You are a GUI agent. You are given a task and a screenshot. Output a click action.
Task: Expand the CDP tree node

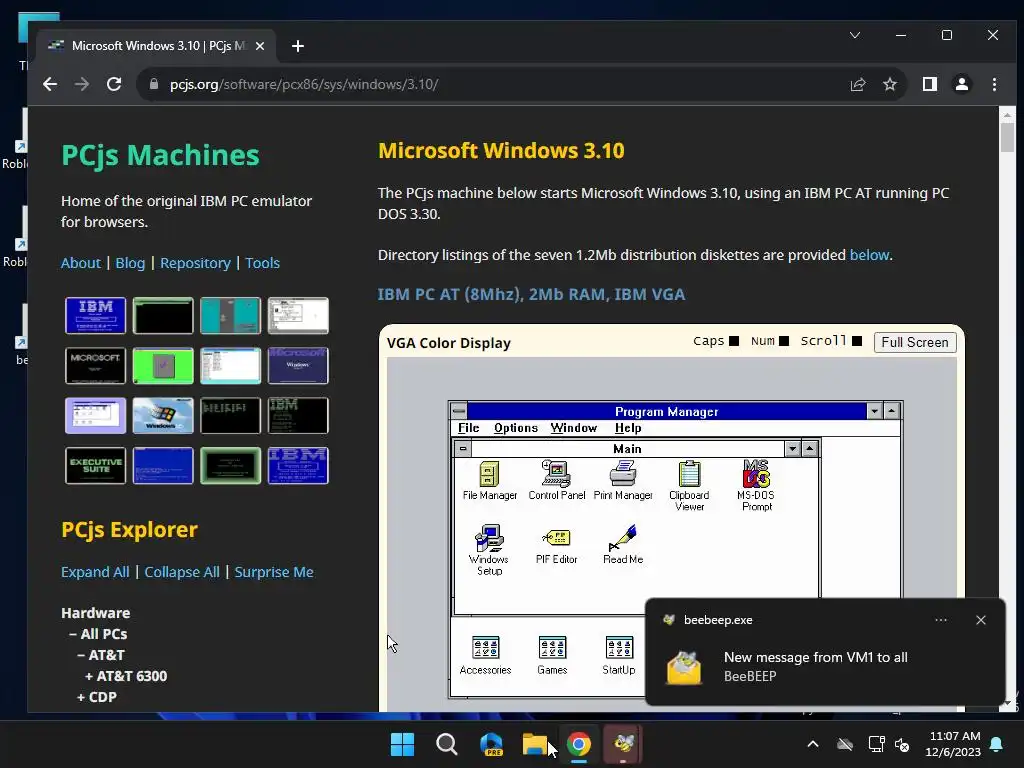point(81,697)
